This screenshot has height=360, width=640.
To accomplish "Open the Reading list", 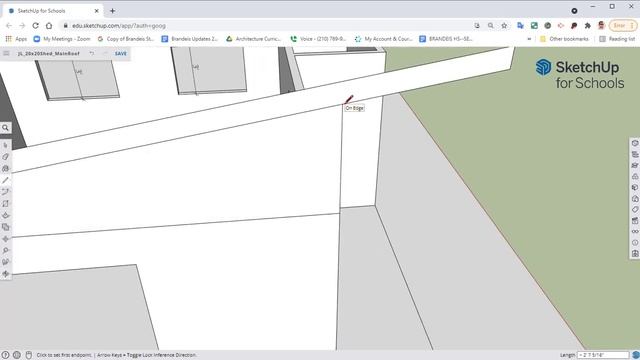I will pos(617,39).
